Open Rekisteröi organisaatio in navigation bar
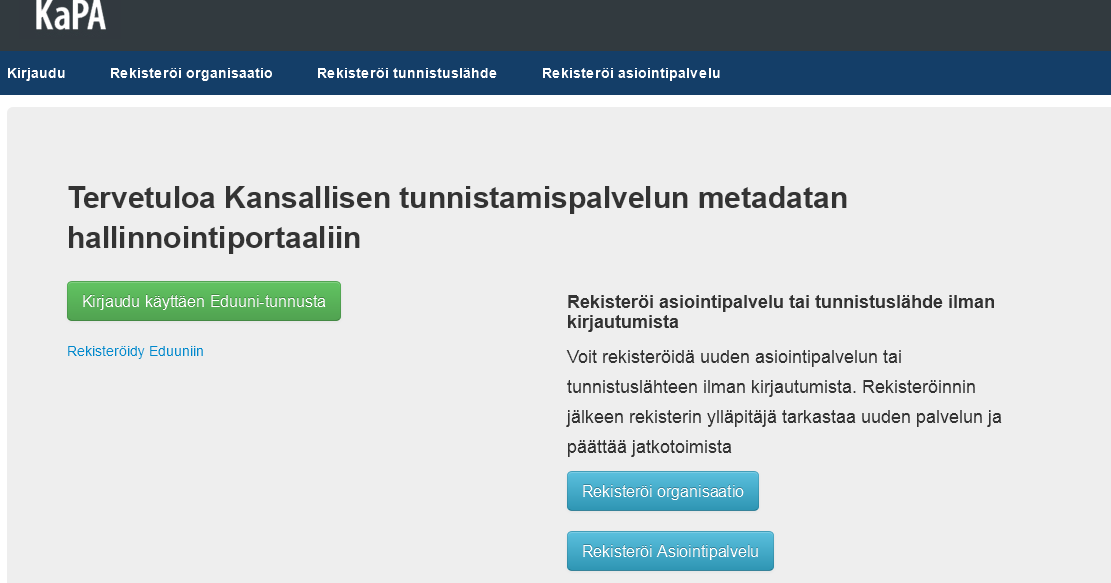The image size is (1111, 583). point(191,73)
